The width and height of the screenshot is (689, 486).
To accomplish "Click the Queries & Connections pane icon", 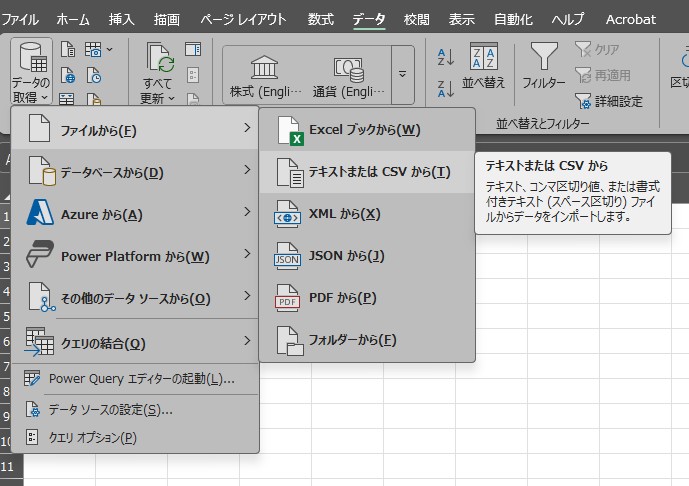I will pos(193,49).
